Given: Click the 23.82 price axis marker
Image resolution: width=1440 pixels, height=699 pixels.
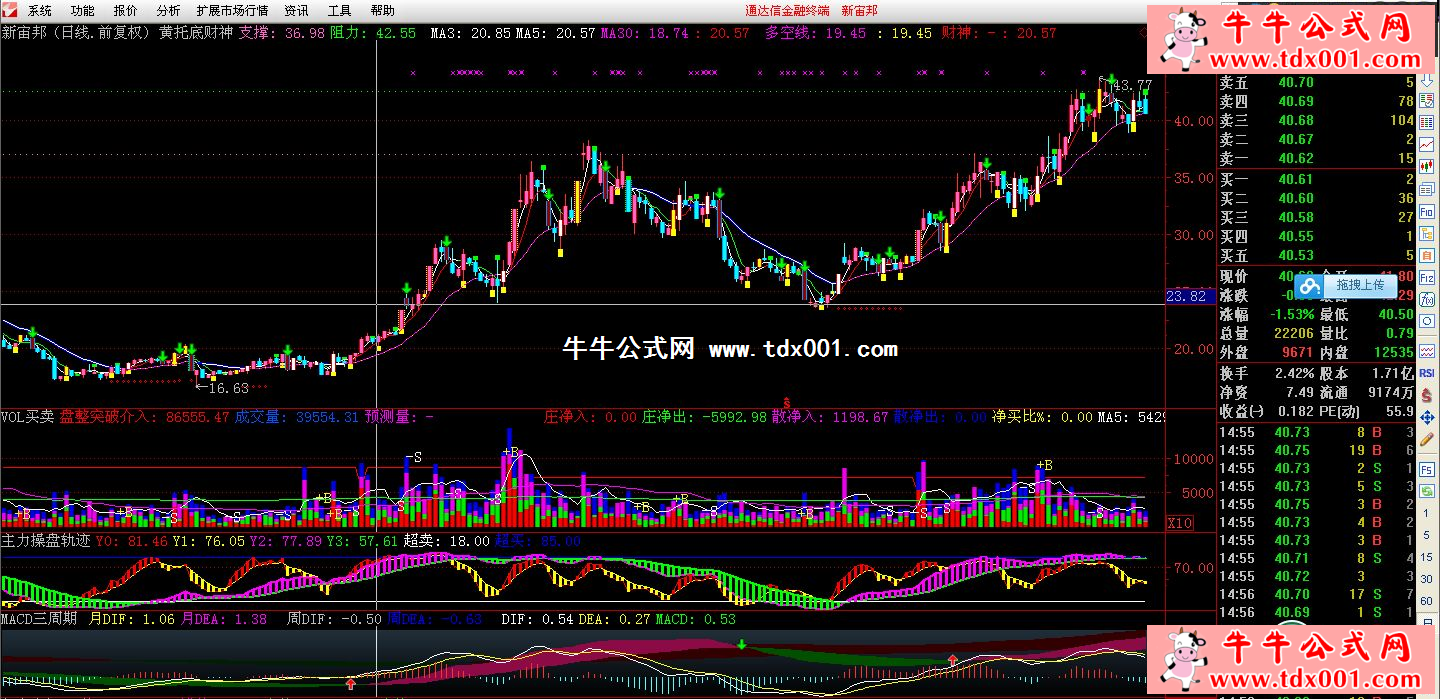Looking at the screenshot, I should [1187, 297].
